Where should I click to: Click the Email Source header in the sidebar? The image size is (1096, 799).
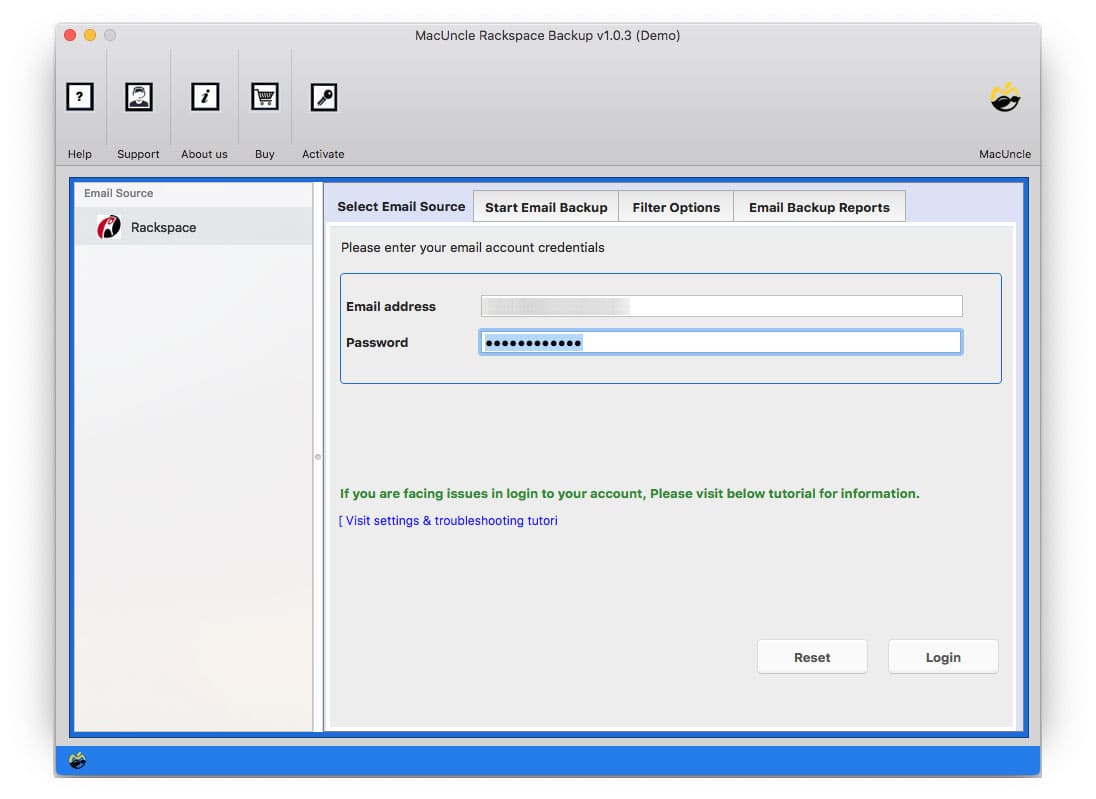tap(118, 193)
